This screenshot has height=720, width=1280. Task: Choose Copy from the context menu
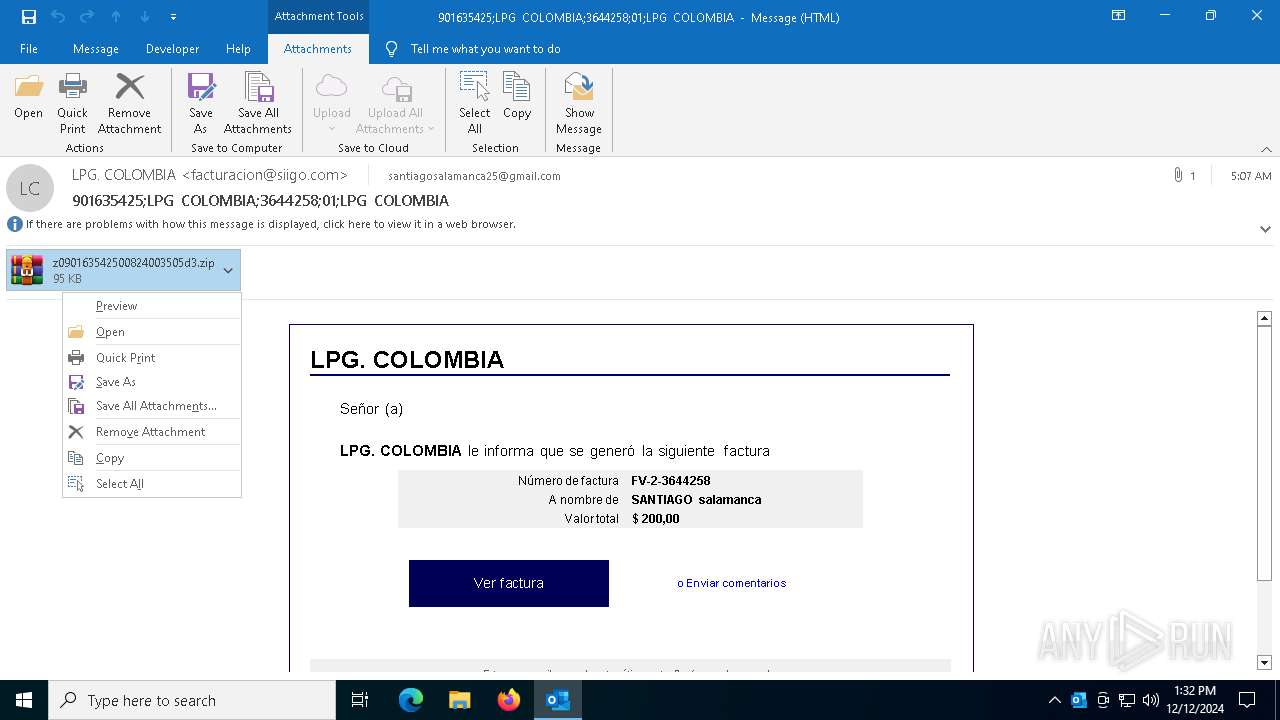pos(152,458)
